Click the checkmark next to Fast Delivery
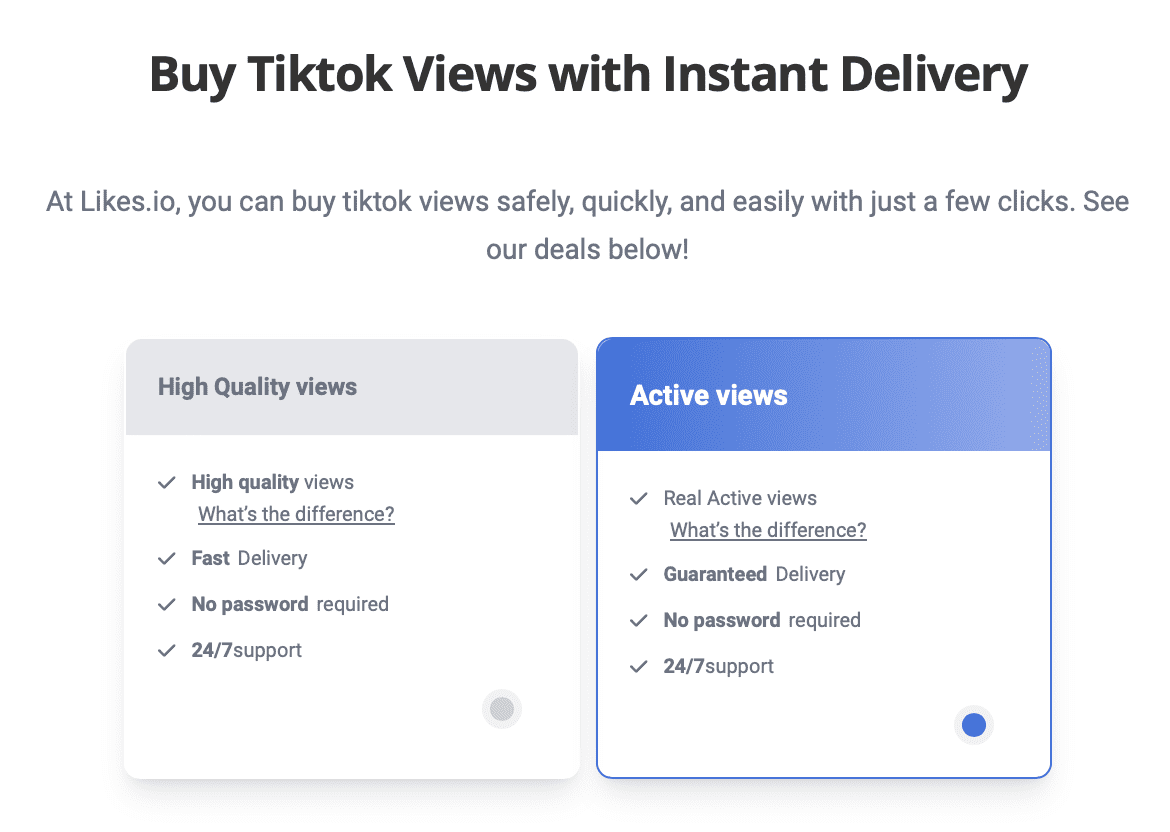 [167, 559]
